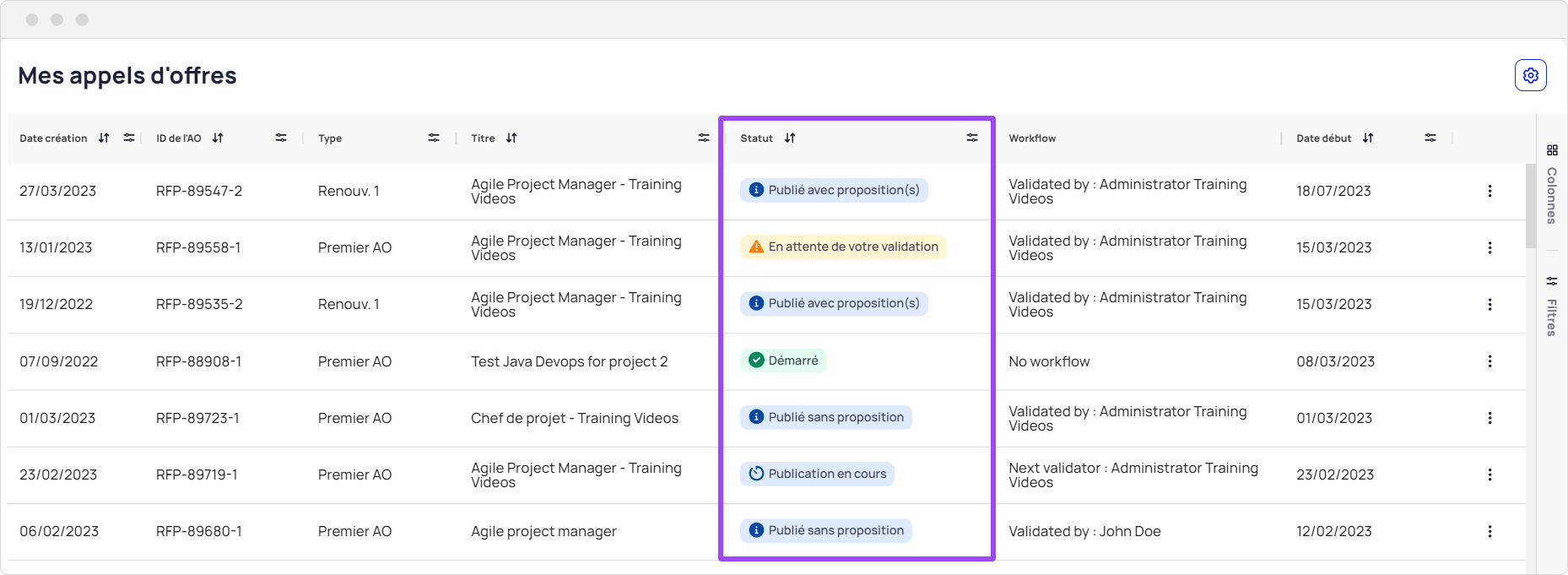Click the Démarré status badge
The height and width of the screenshot is (575, 1568).
[783, 361]
